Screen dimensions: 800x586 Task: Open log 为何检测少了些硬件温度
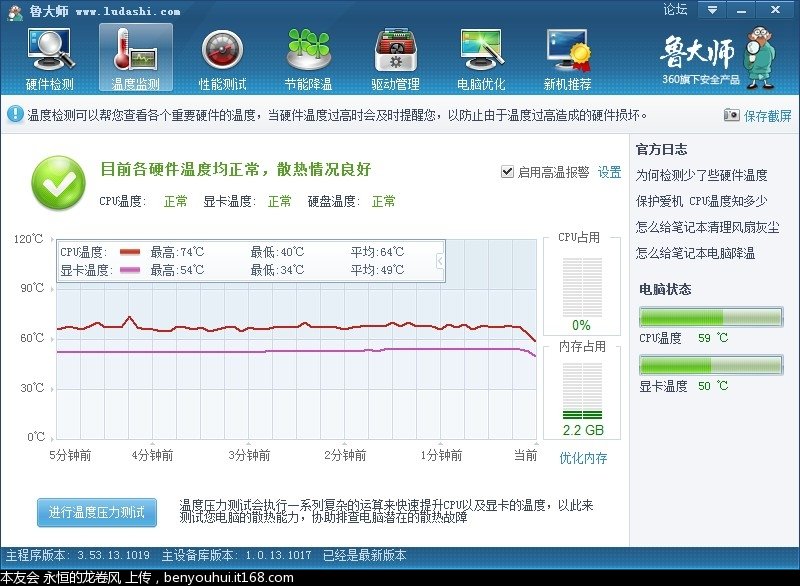point(702,175)
